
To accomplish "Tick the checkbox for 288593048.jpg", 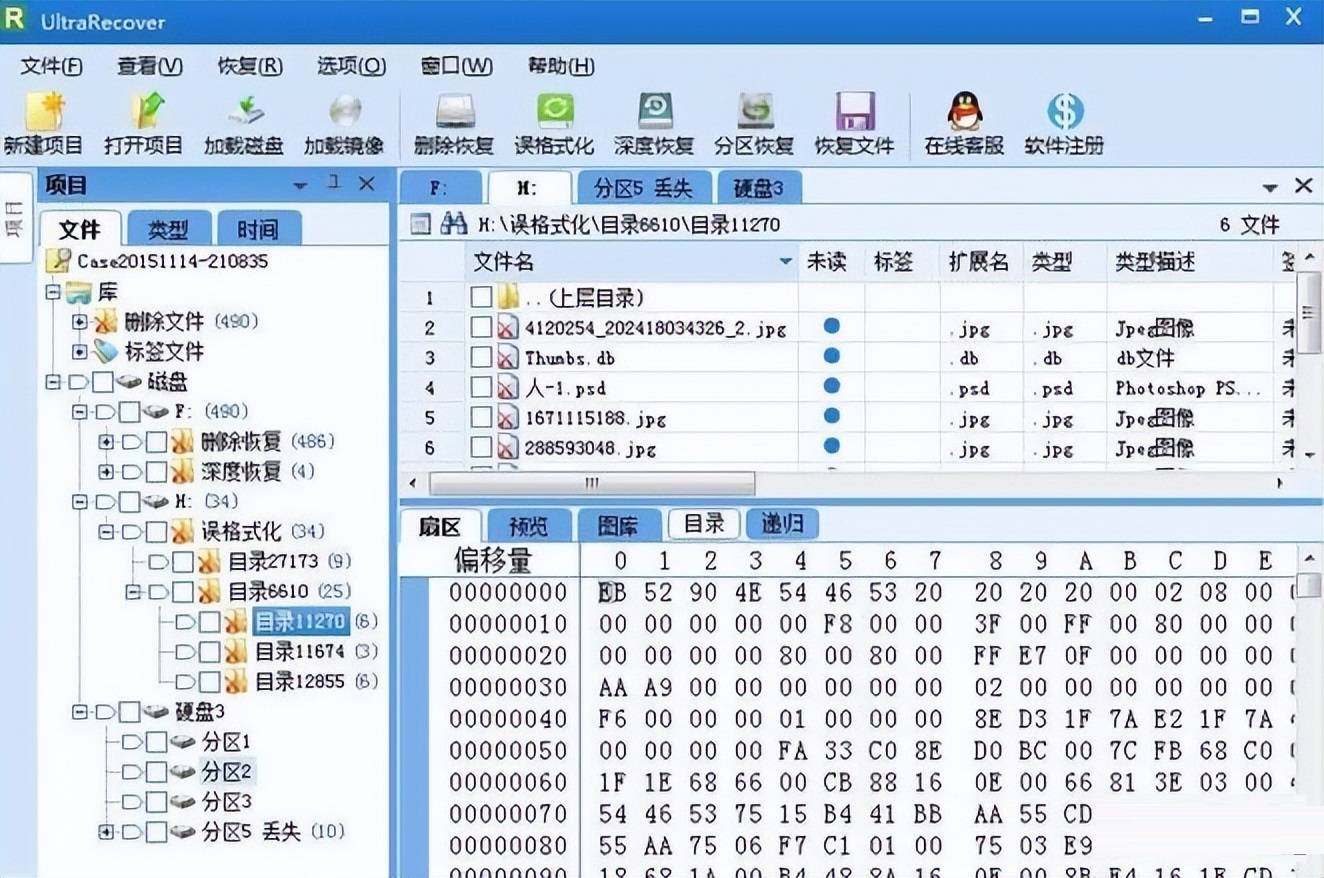I will click(x=482, y=448).
